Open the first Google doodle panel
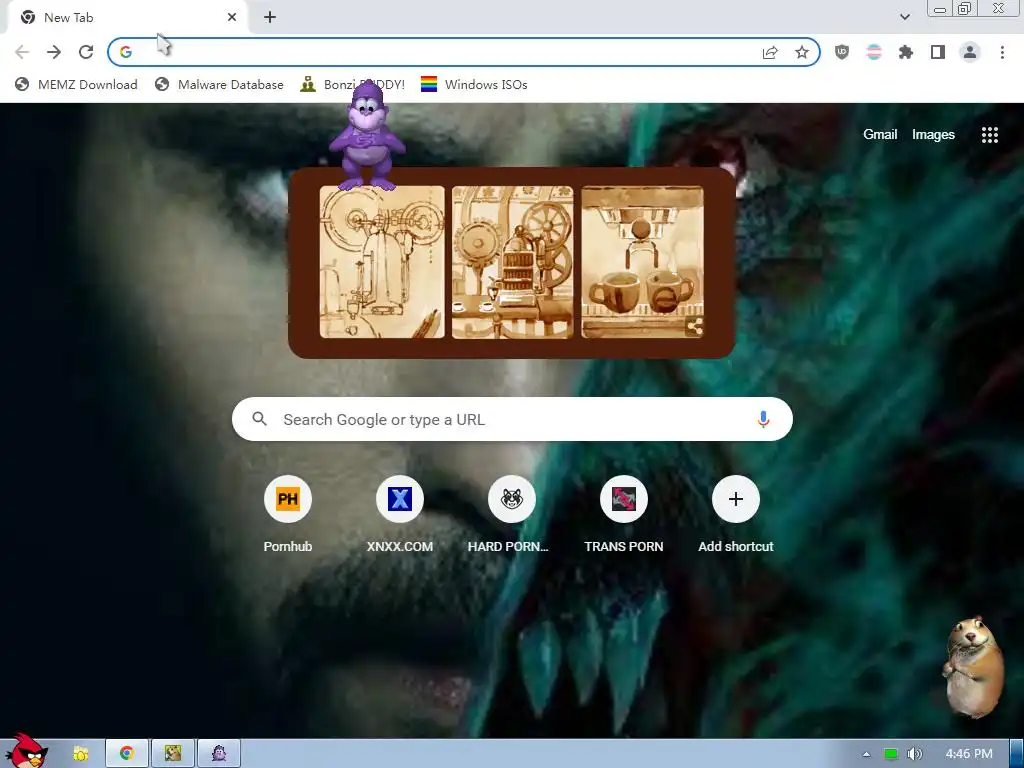The image size is (1024, 768). tap(382, 262)
